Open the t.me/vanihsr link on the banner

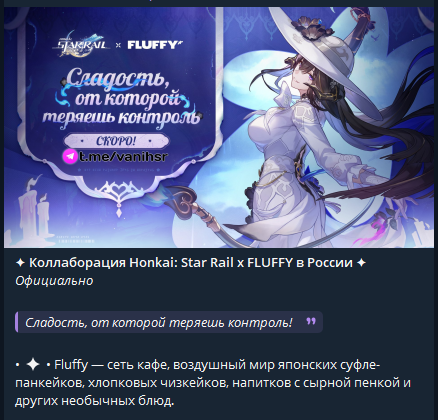[x=123, y=156]
